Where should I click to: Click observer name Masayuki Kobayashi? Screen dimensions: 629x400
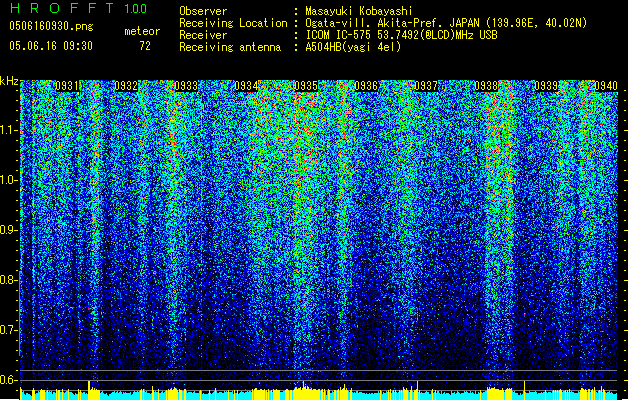pyautogui.click(x=359, y=11)
